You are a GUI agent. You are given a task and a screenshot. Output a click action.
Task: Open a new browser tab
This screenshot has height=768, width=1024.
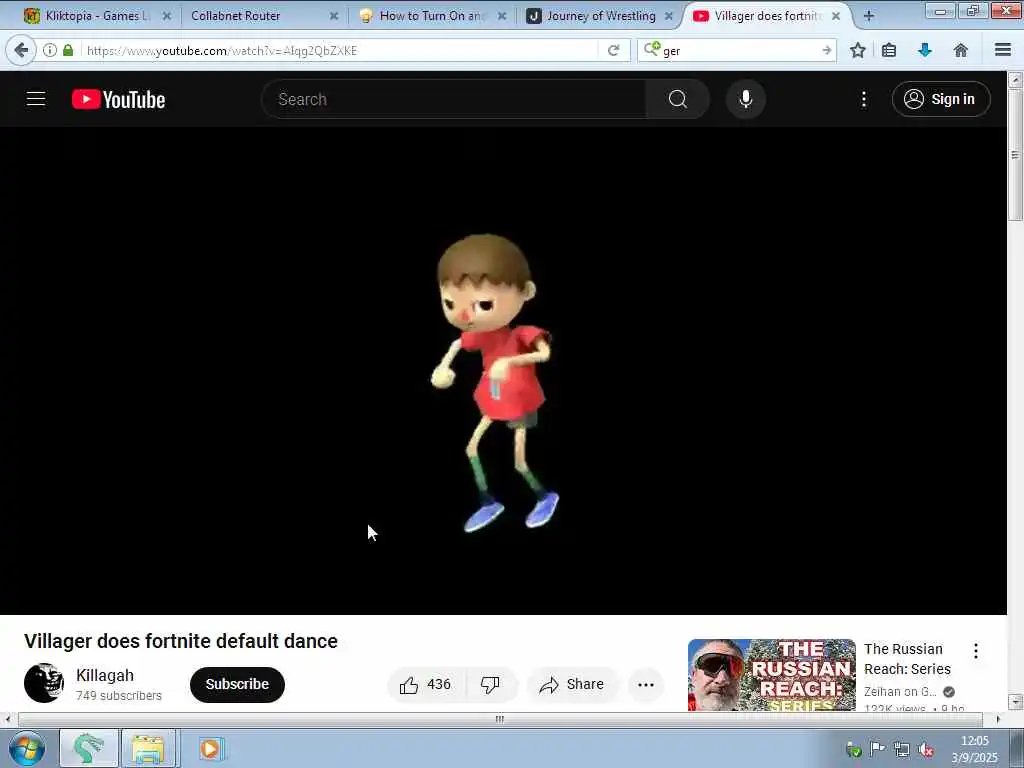(x=869, y=16)
